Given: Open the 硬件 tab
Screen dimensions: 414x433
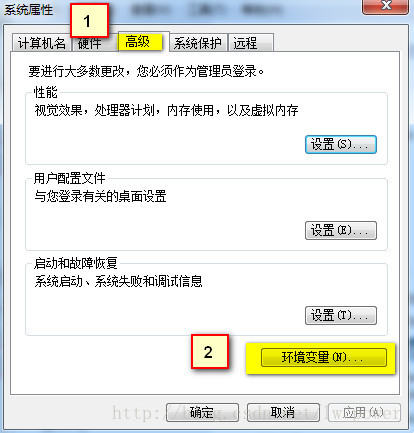Looking at the screenshot, I should click(x=90, y=44).
